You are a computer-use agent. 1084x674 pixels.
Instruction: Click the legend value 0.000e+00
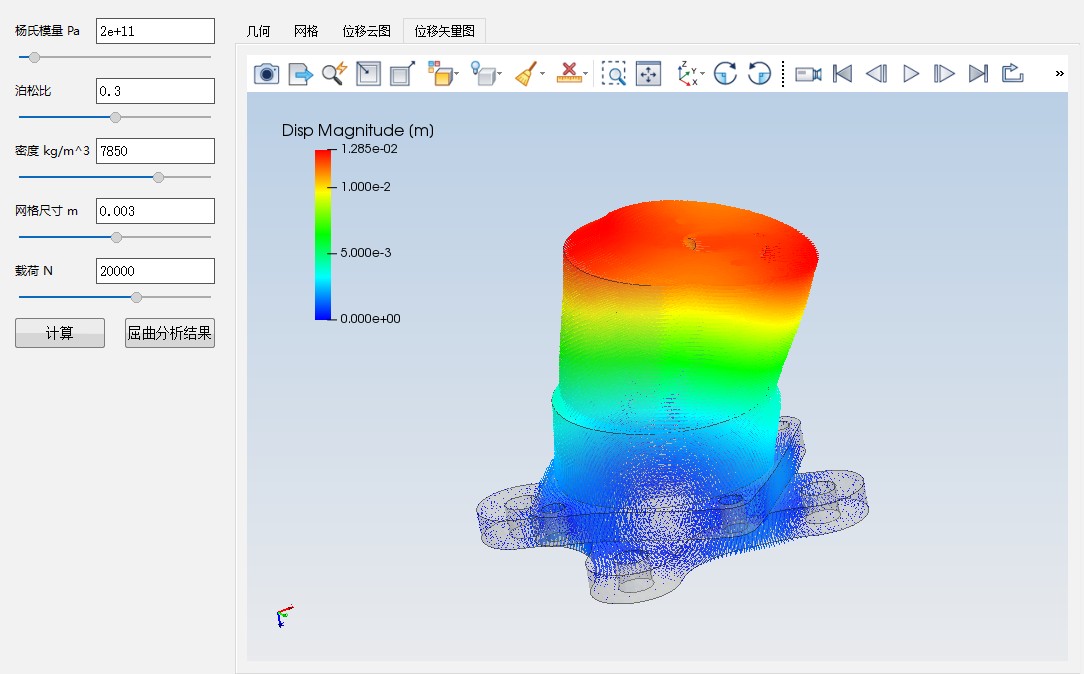coord(371,319)
